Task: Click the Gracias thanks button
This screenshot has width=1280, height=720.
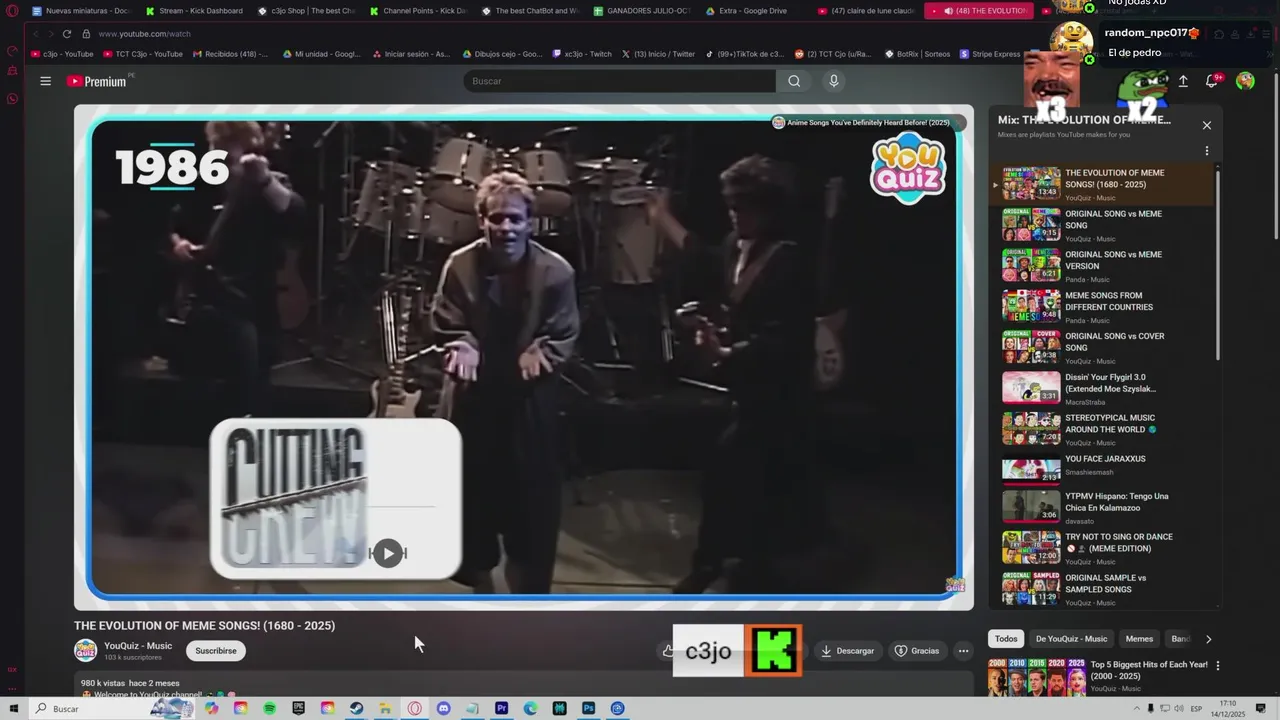Action: pos(917,651)
